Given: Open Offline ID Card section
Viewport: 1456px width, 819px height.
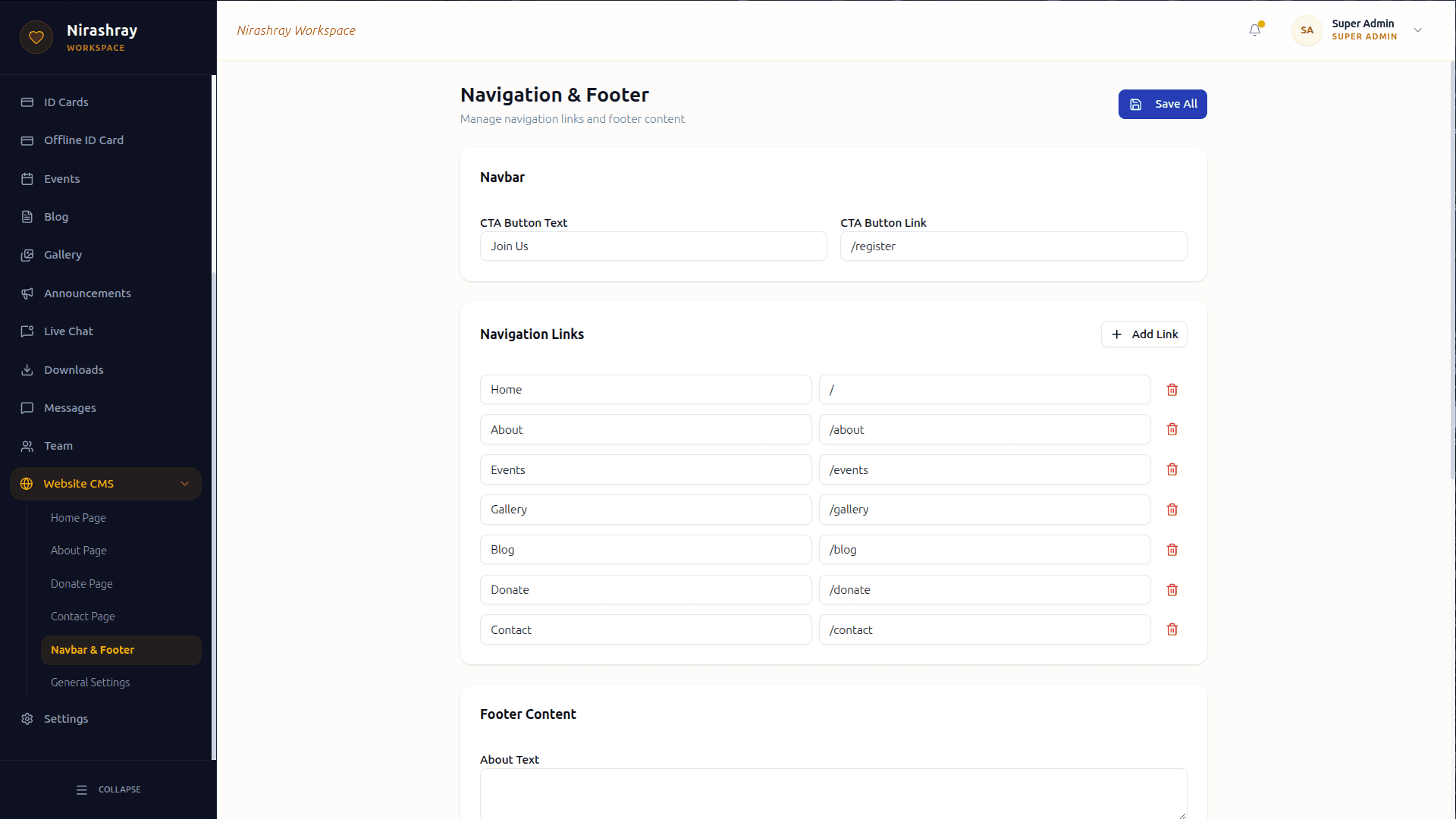Looking at the screenshot, I should click(106, 140).
